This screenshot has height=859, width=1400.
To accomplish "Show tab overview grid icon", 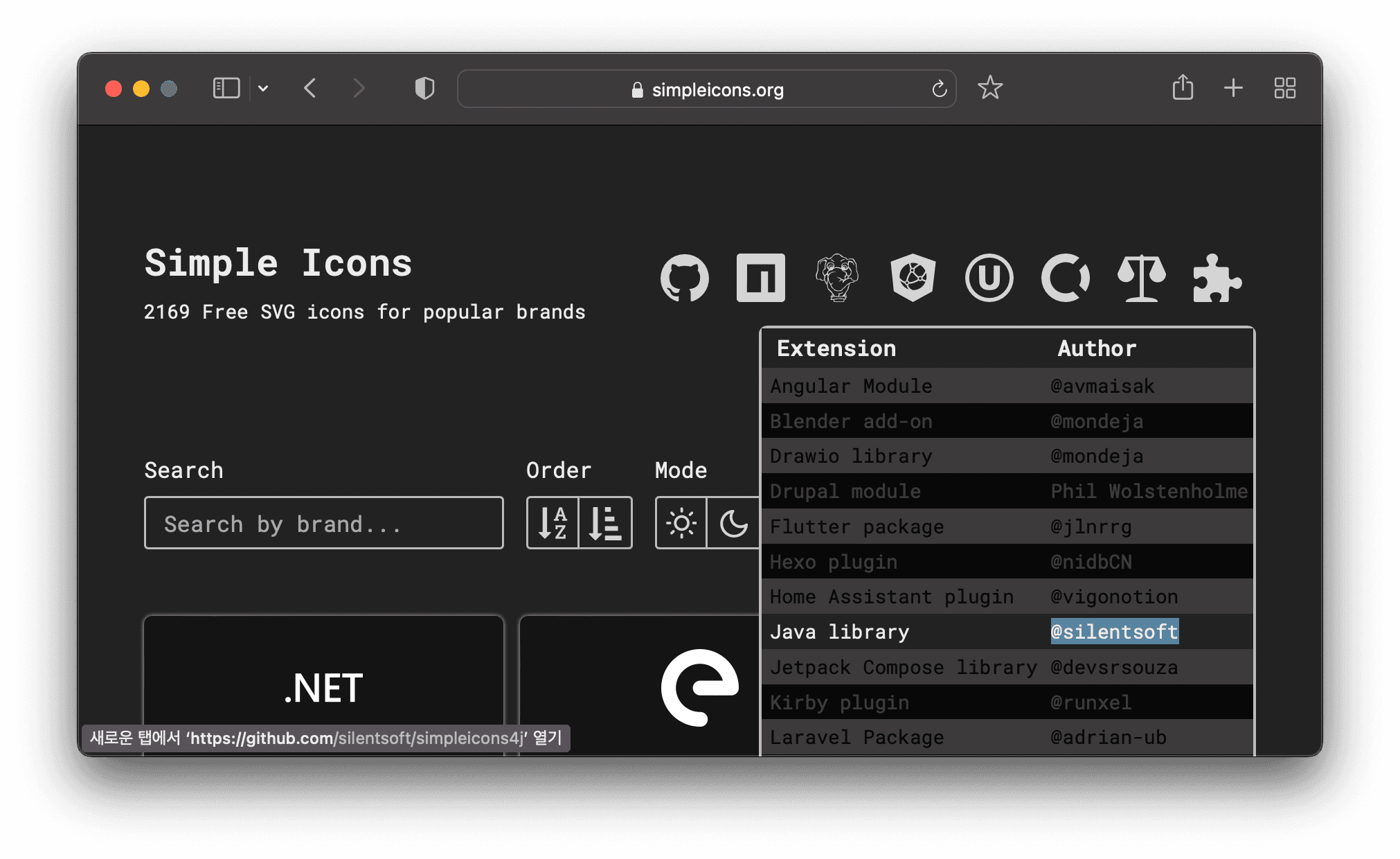I will (x=1285, y=88).
